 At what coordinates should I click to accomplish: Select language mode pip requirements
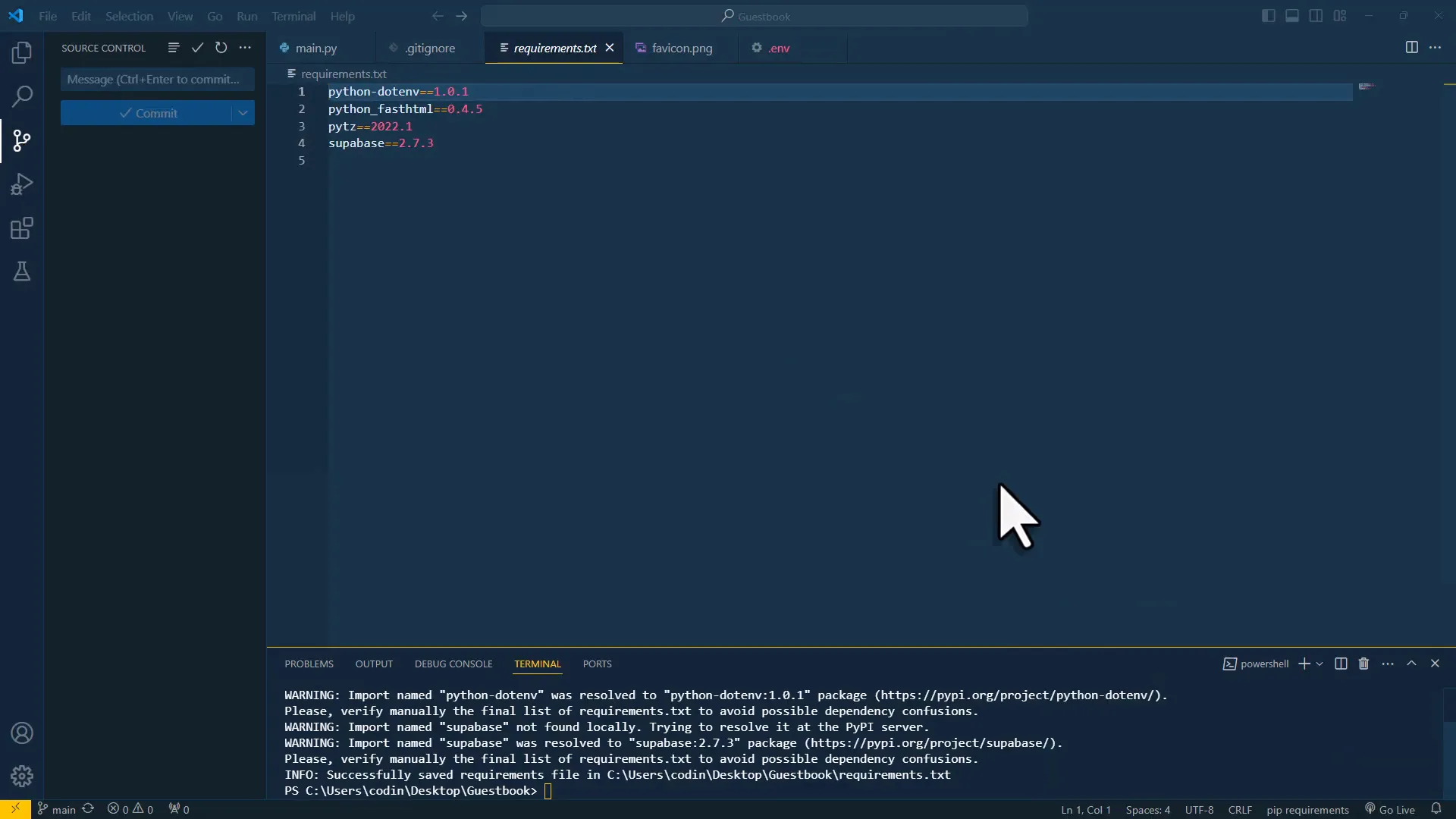pyautogui.click(x=1307, y=809)
